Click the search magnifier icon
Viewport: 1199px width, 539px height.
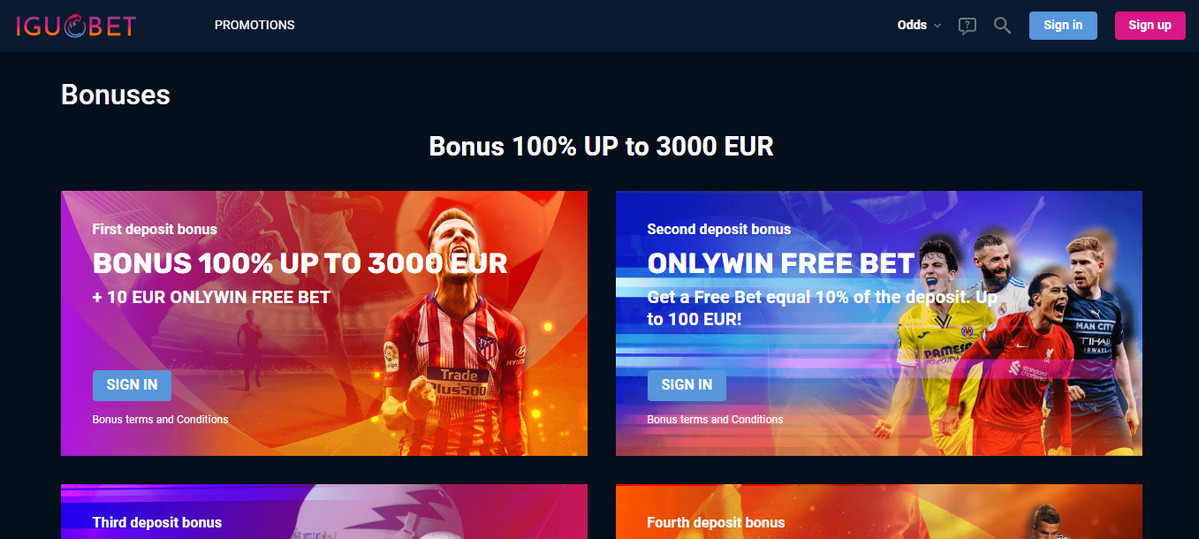click(x=1002, y=25)
